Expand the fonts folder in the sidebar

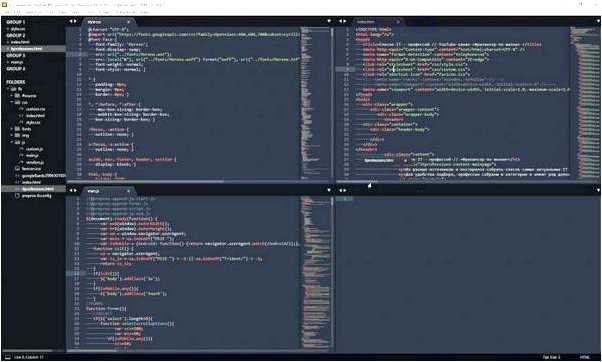[12, 129]
